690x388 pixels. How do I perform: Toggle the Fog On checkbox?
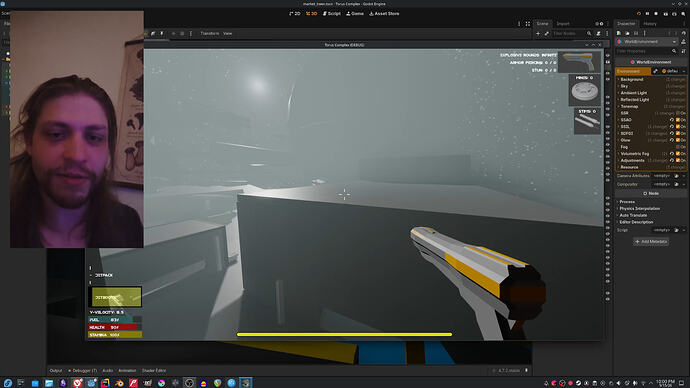pos(678,147)
